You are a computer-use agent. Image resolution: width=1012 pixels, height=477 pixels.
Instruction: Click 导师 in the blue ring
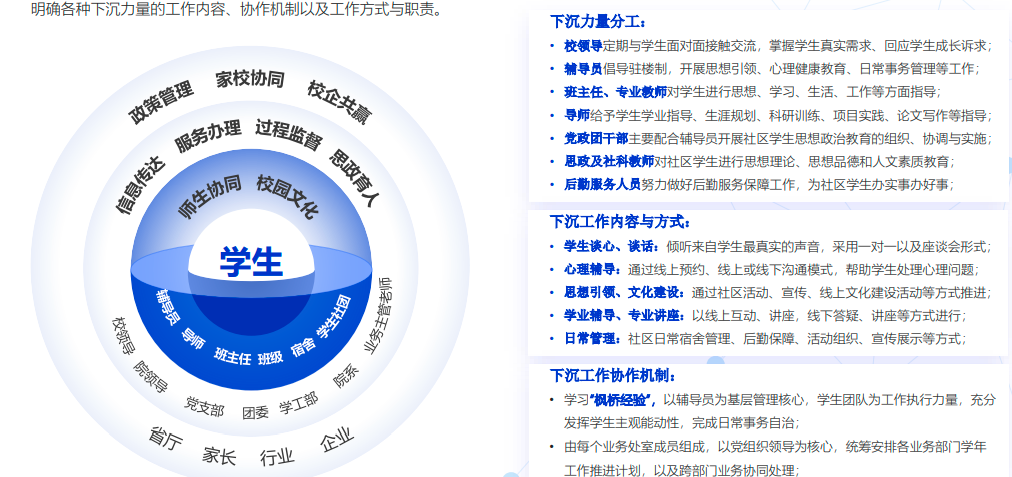[193, 338]
